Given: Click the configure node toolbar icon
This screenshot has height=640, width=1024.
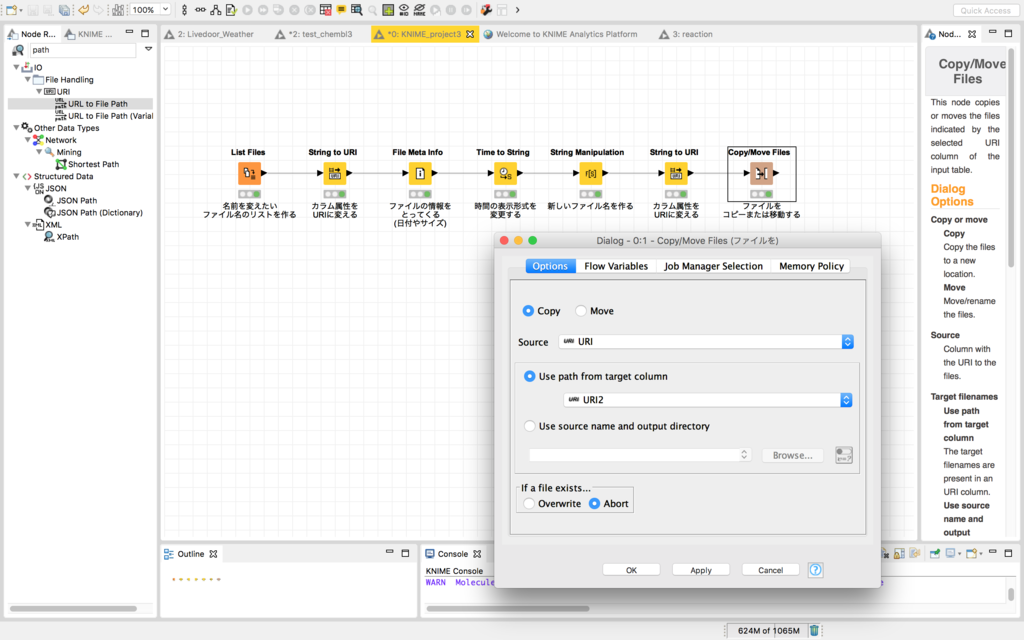Looking at the screenshot, I should point(231,10).
